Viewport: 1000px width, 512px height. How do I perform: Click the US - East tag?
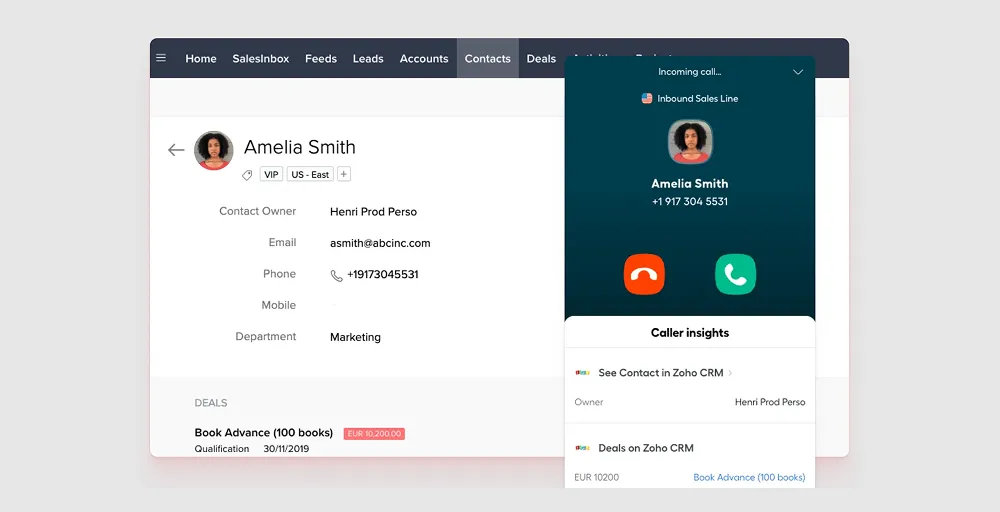(x=311, y=174)
